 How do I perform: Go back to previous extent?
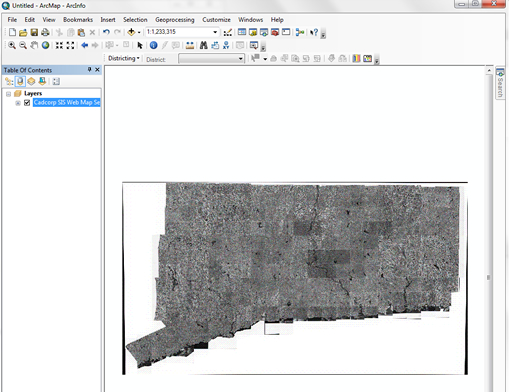pos(85,45)
